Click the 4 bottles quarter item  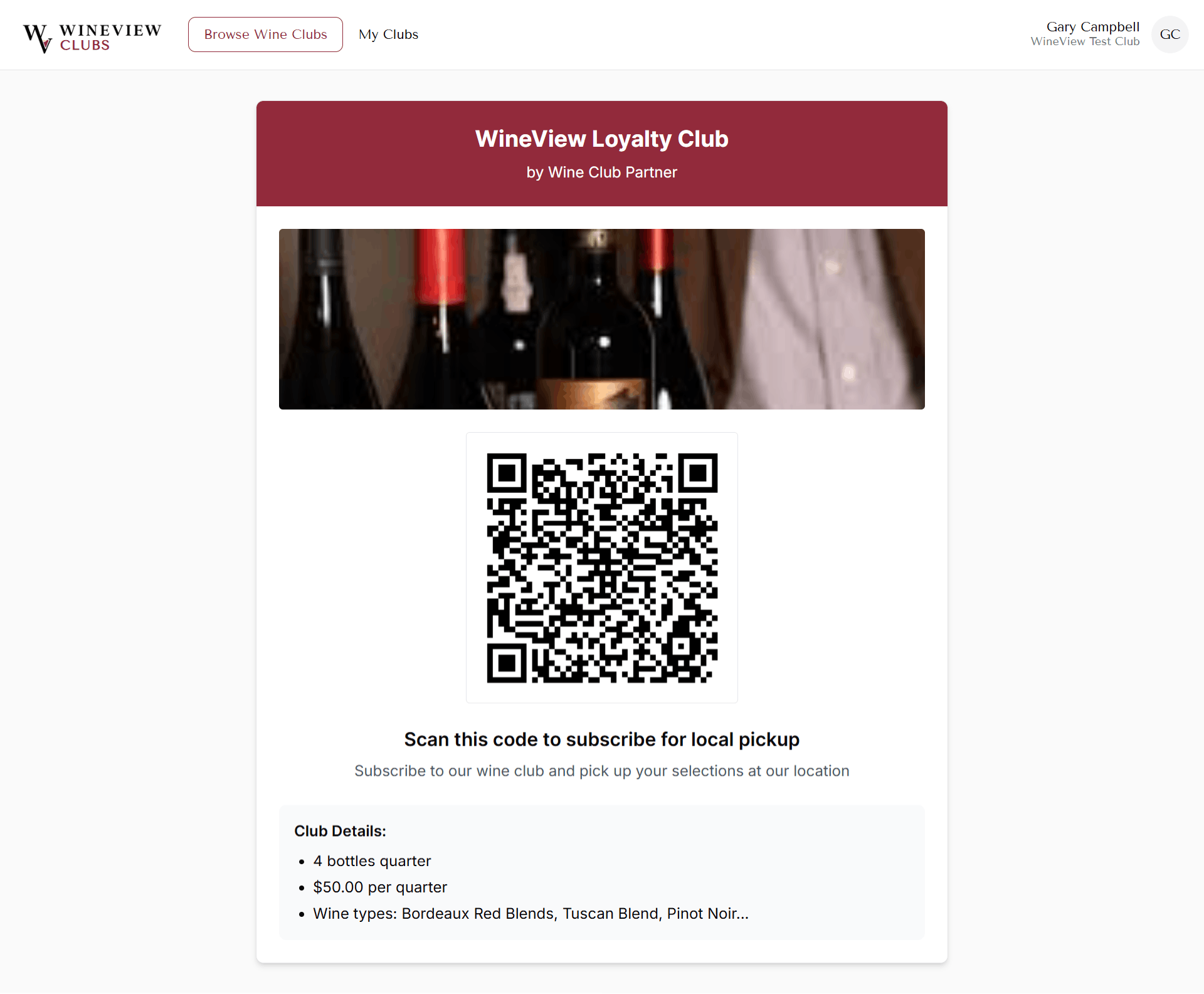pyautogui.click(x=372, y=861)
